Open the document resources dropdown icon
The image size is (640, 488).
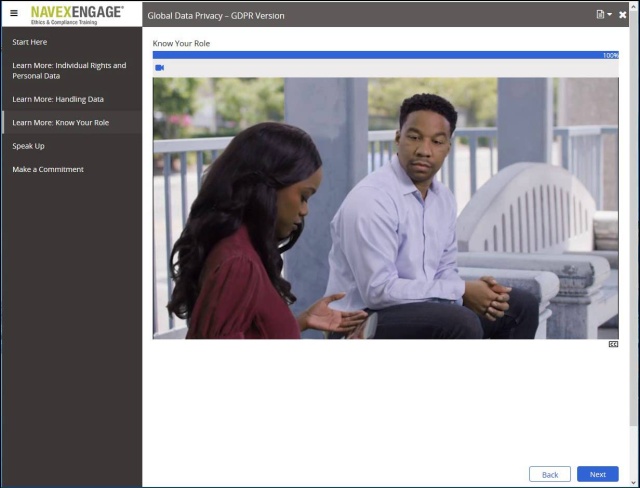(x=604, y=15)
